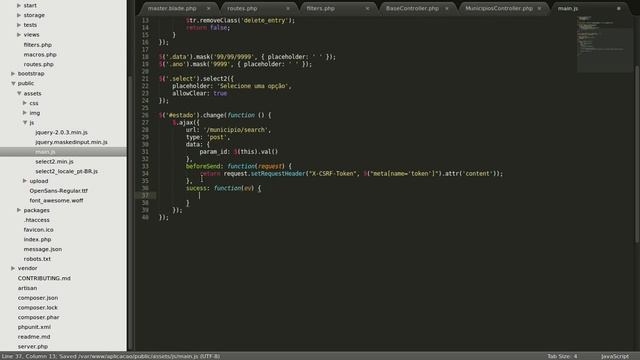Close the routes.php tab
640x360 pixels.
[x=288, y=8]
